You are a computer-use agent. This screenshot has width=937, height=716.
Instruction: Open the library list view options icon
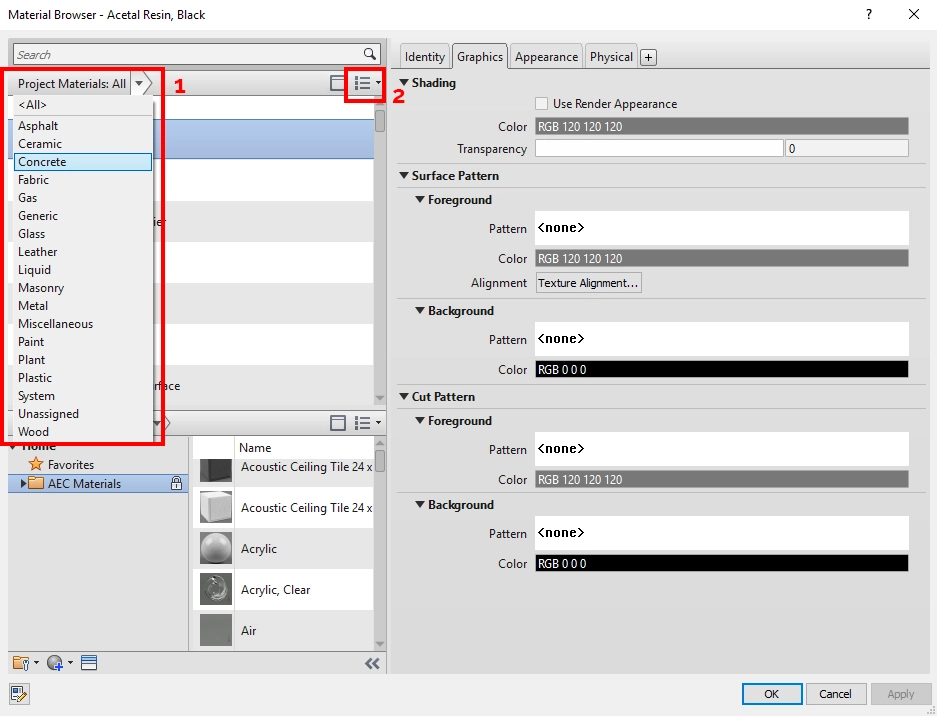click(364, 424)
